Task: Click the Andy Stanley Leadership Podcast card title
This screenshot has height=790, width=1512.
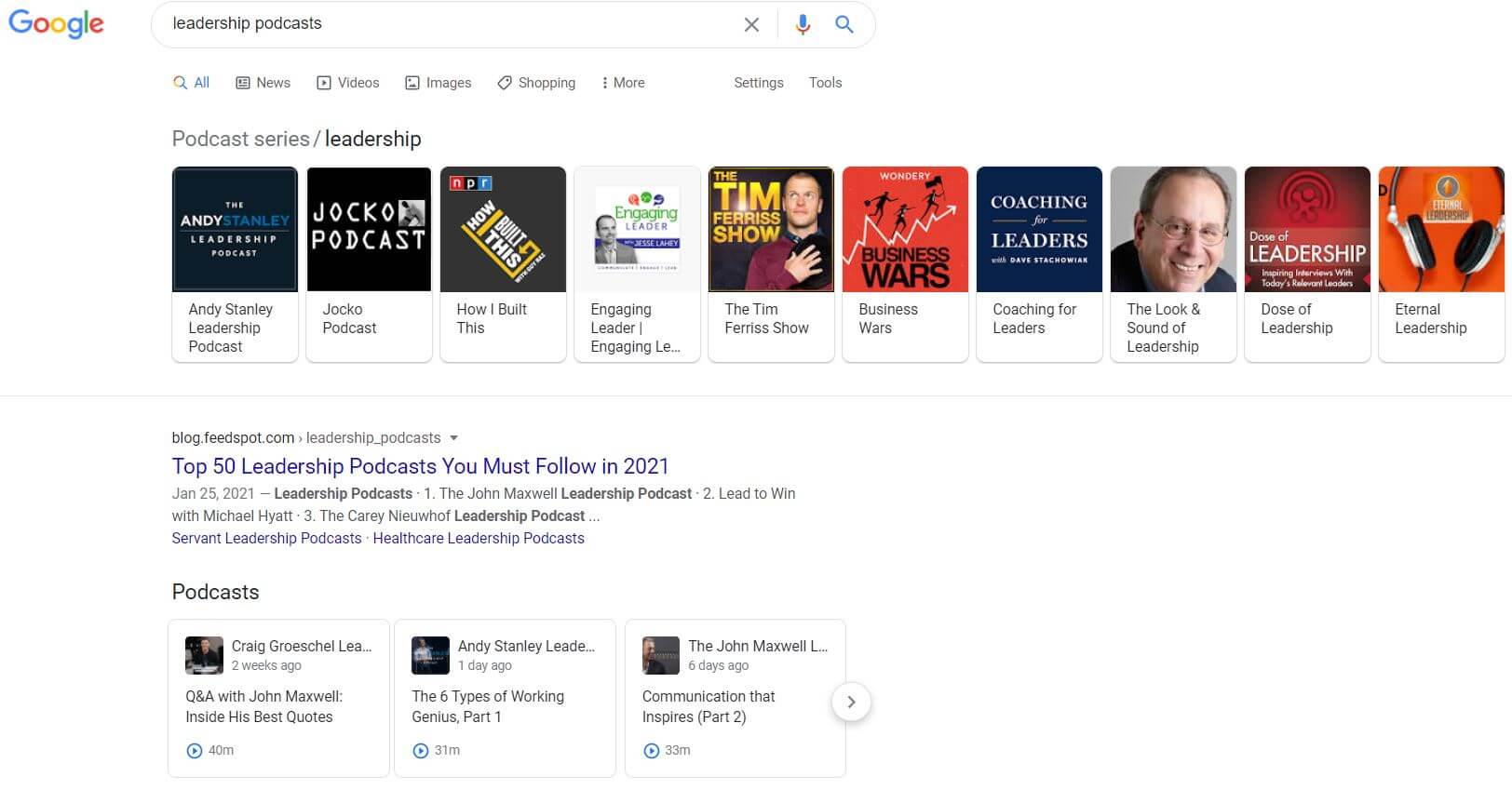Action: pos(230,328)
